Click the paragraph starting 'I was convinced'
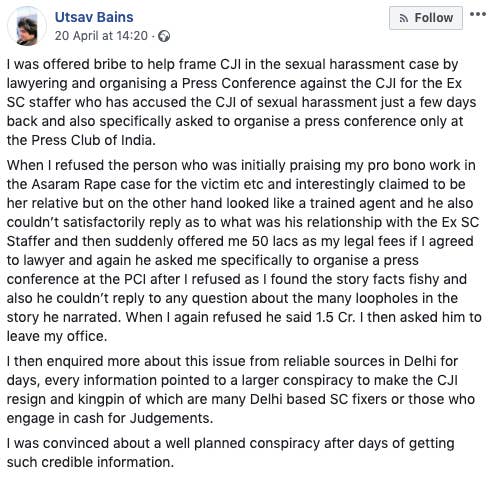 (230, 453)
